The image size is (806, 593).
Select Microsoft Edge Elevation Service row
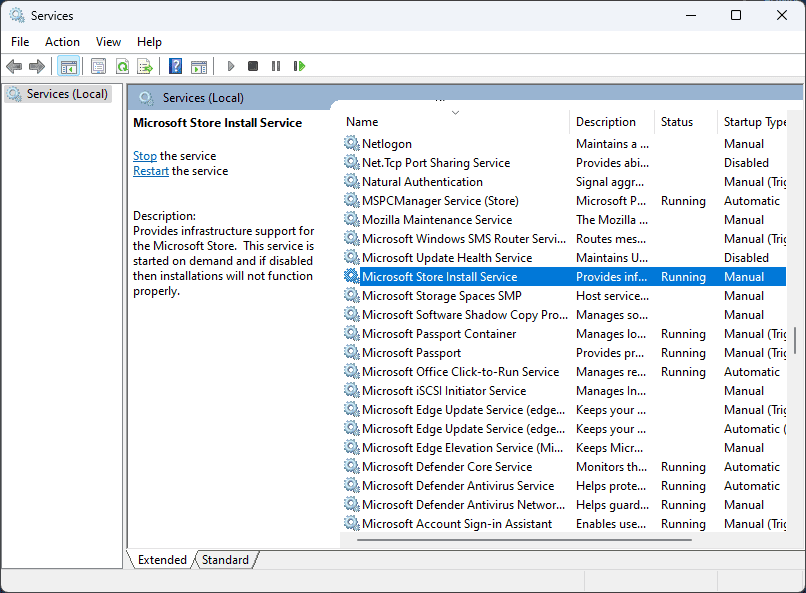point(564,448)
